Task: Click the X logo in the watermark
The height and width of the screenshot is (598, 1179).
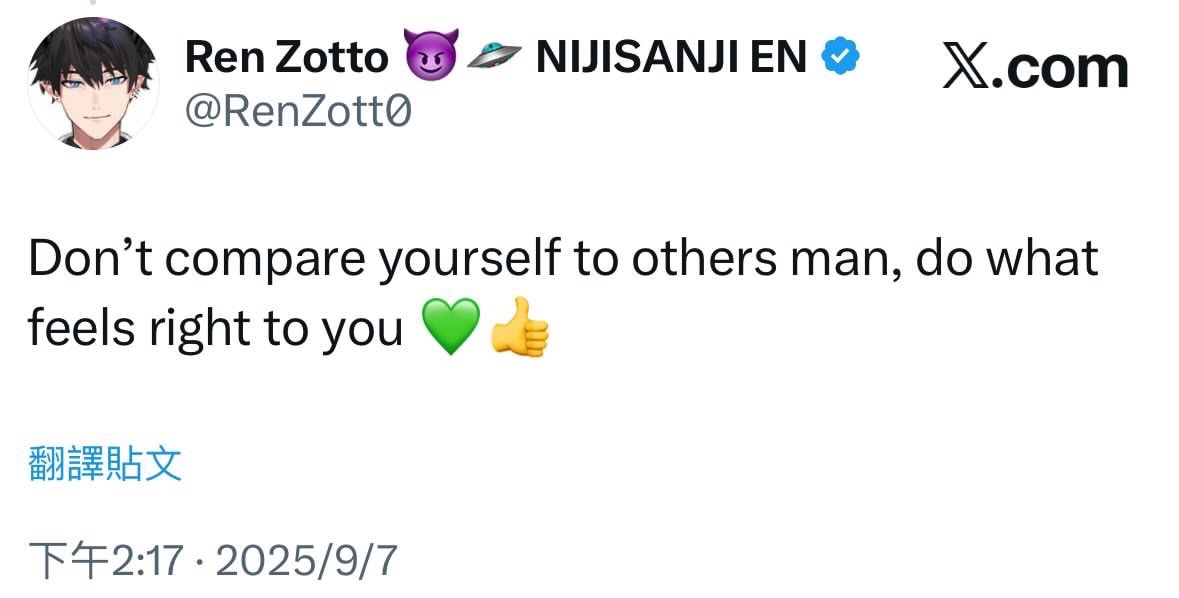Action: click(x=966, y=68)
